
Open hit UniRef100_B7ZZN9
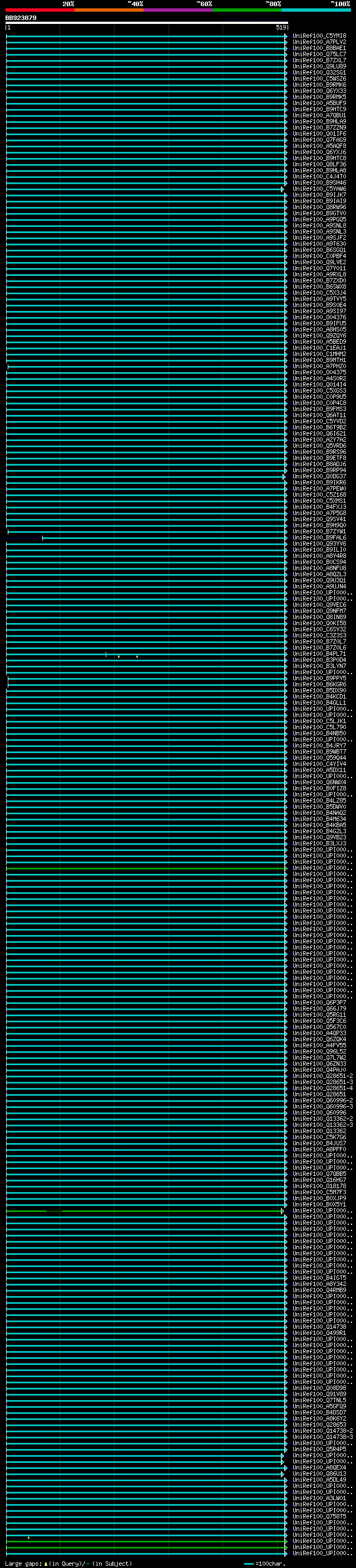319,127
